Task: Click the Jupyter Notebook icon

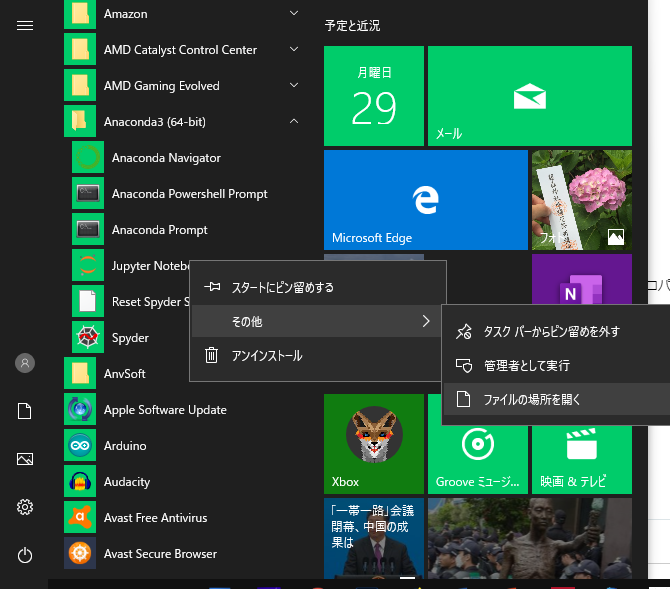Action: tap(88, 265)
